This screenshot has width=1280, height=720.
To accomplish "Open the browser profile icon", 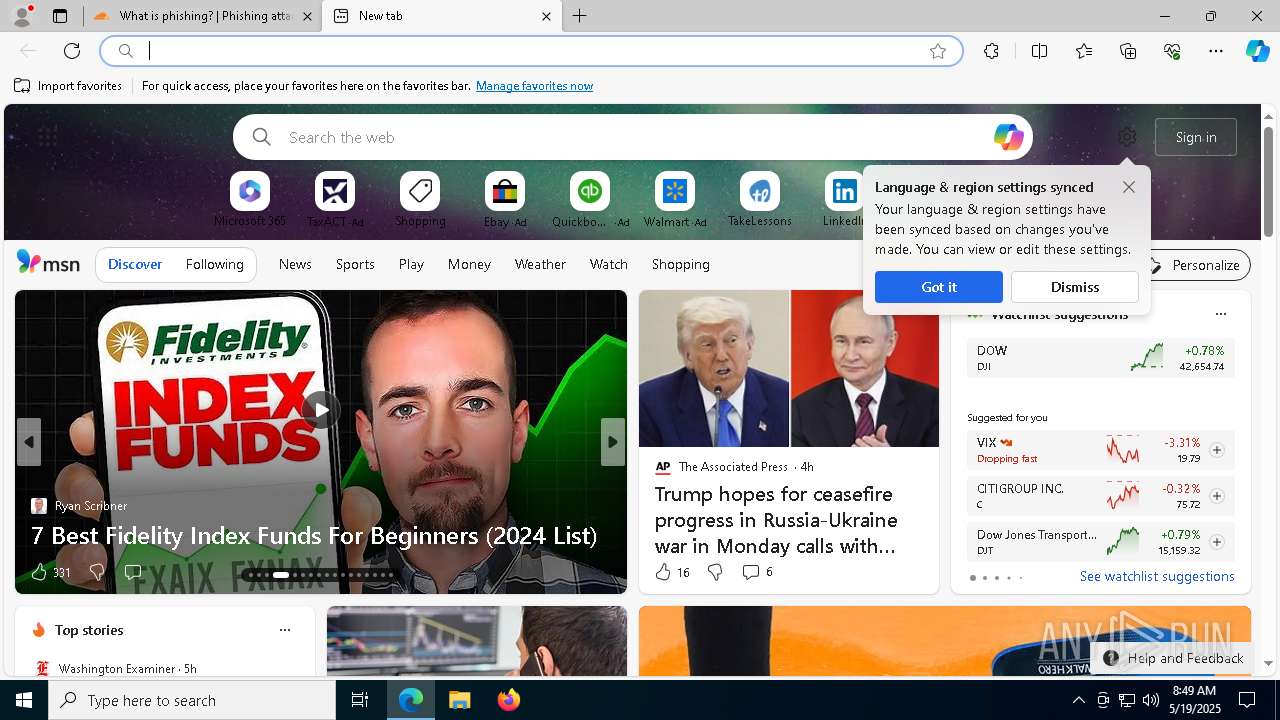I will [x=22, y=16].
